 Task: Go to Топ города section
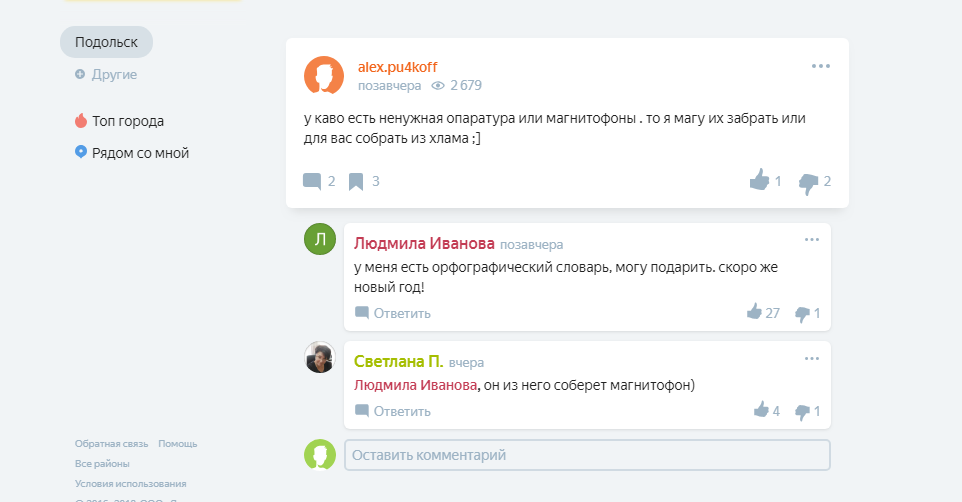pos(127,121)
